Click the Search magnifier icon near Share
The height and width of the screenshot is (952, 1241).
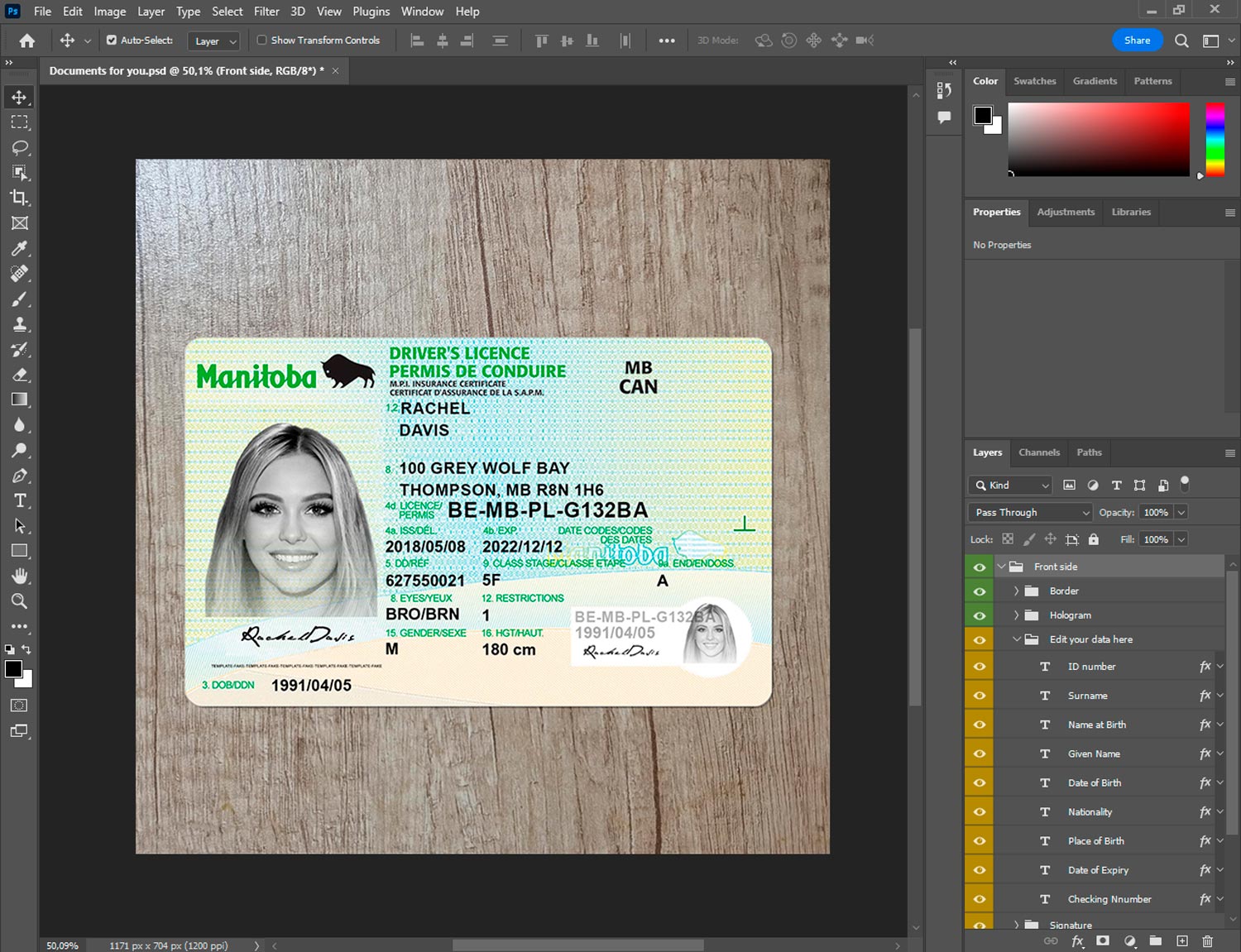(1181, 41)
